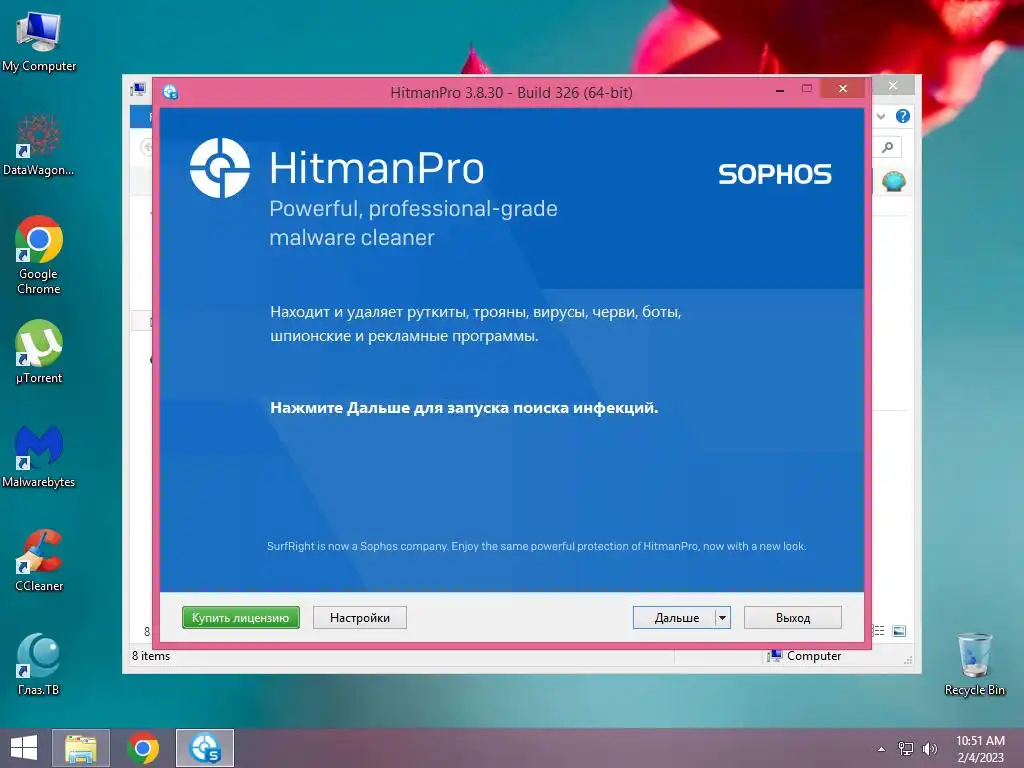Switch Explorer to large icons view
Viewport: 1024px width, 768px height.
coord(899,630)
